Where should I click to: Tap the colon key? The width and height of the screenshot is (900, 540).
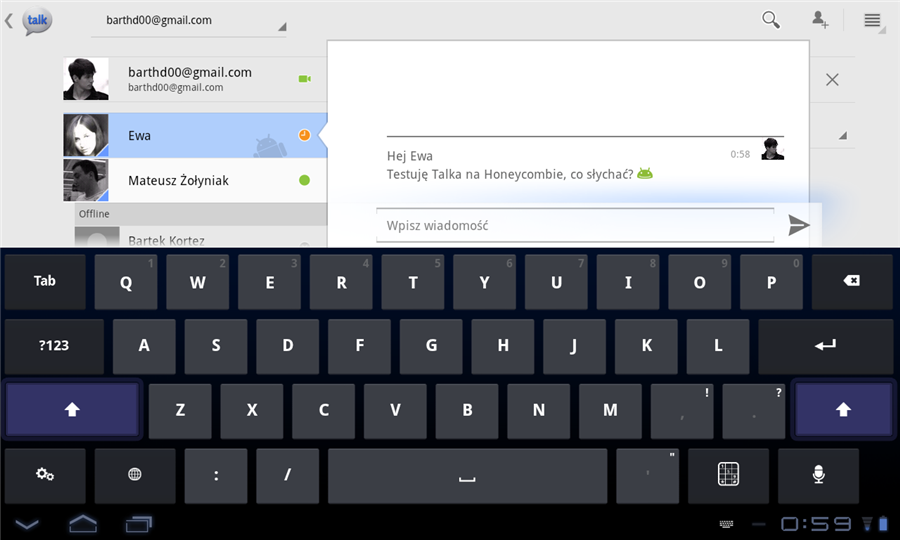[x=216, y=475]
